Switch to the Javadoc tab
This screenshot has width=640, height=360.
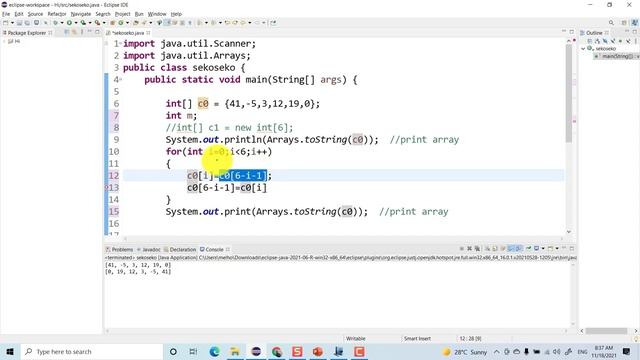149,249
